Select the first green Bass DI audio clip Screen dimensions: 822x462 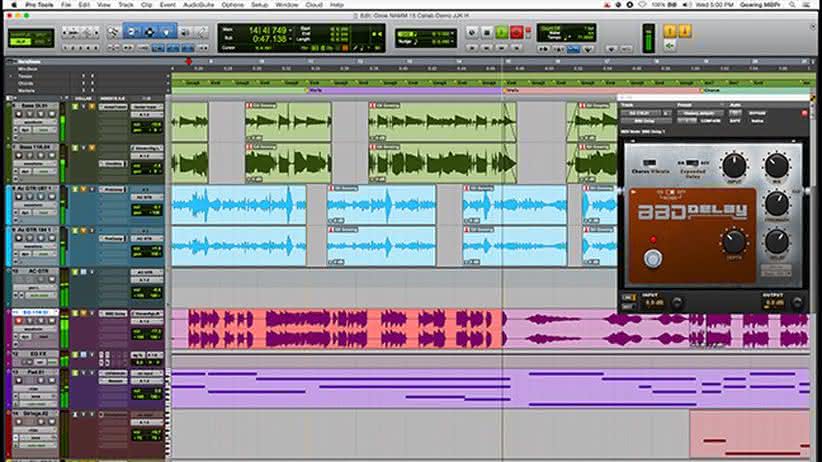[x=190, y=122]
